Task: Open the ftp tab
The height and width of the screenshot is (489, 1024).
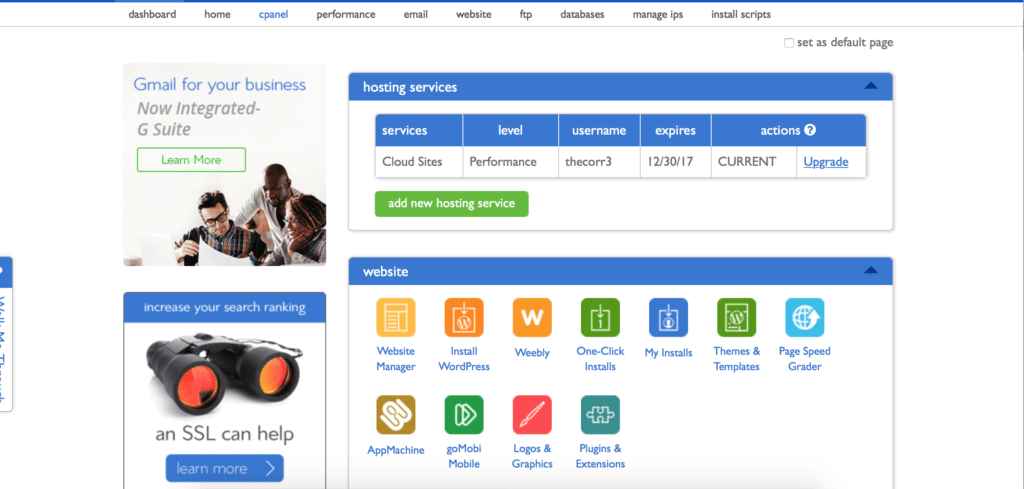Action: (526, 14)
